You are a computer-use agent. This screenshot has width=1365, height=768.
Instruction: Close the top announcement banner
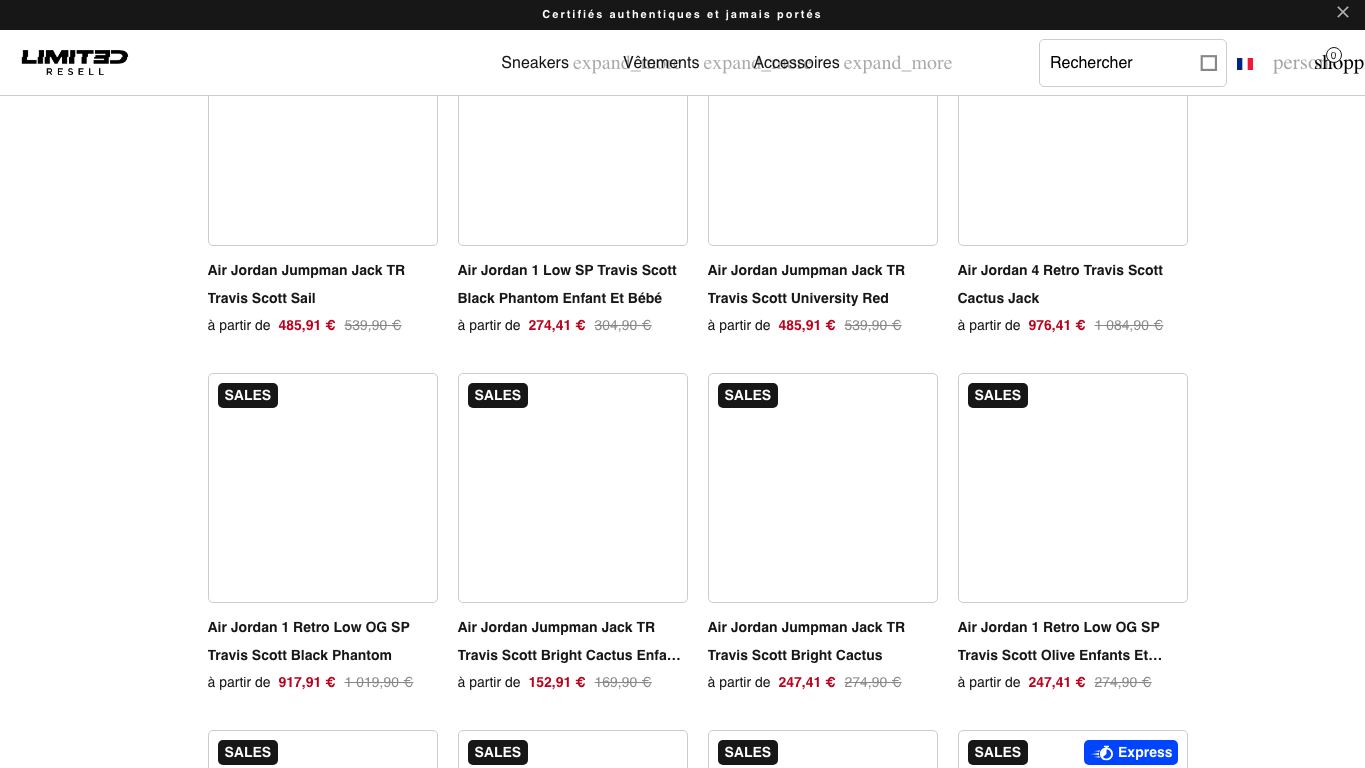click(1343, 12)
